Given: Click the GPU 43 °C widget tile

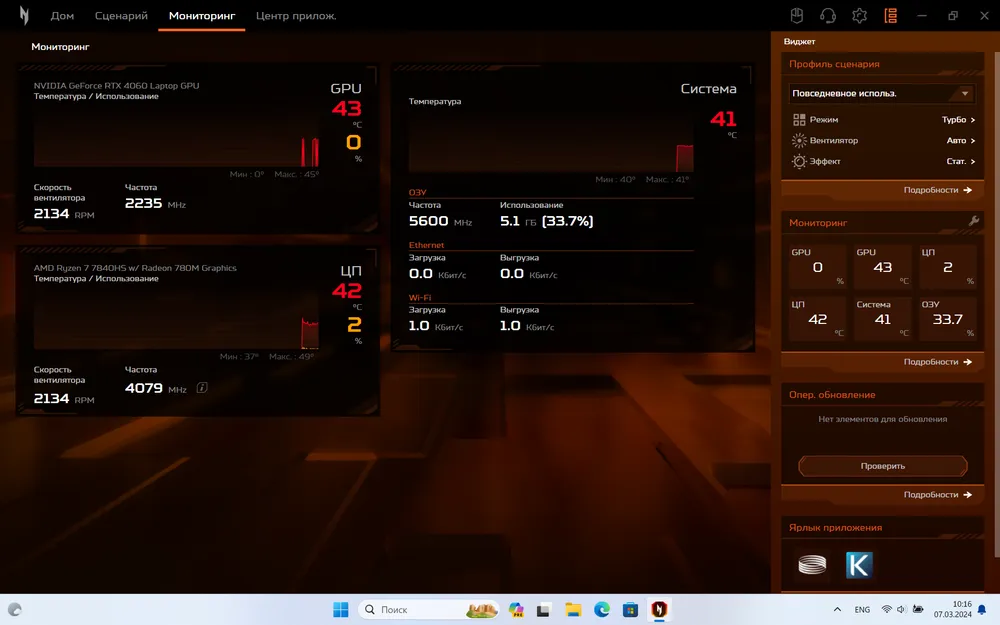Looking at the screenshot, I should point(882,266).
